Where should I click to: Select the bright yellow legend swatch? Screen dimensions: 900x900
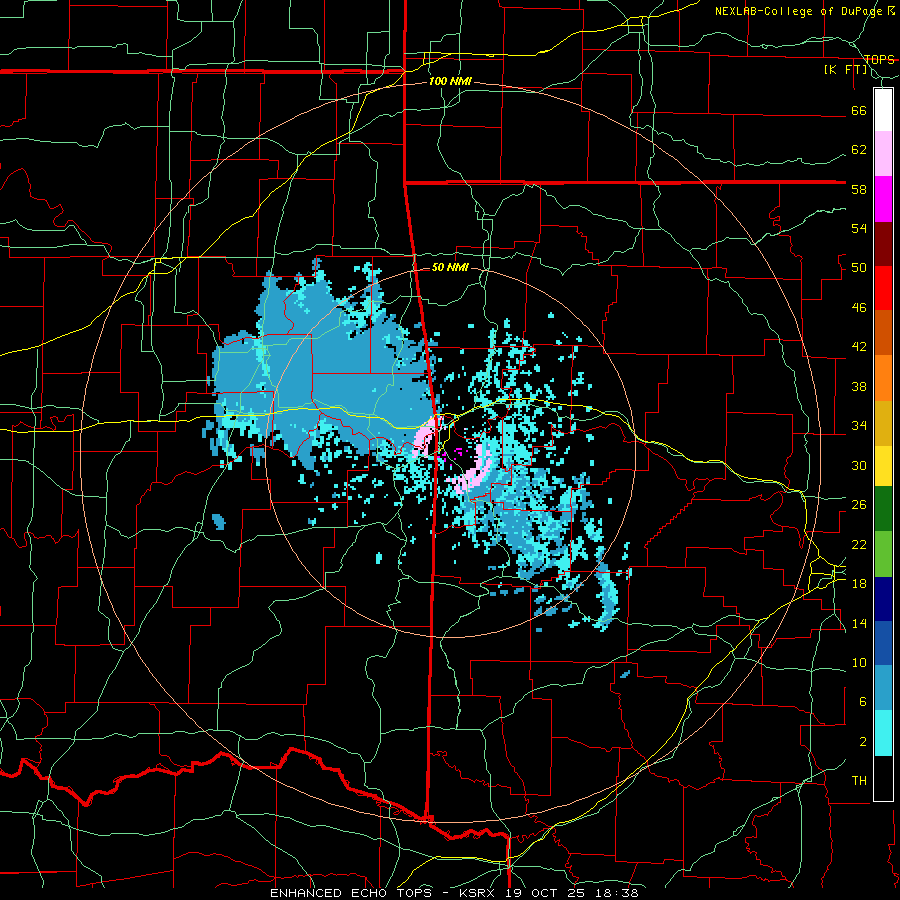pyautogui.click(x=883, y=465)
